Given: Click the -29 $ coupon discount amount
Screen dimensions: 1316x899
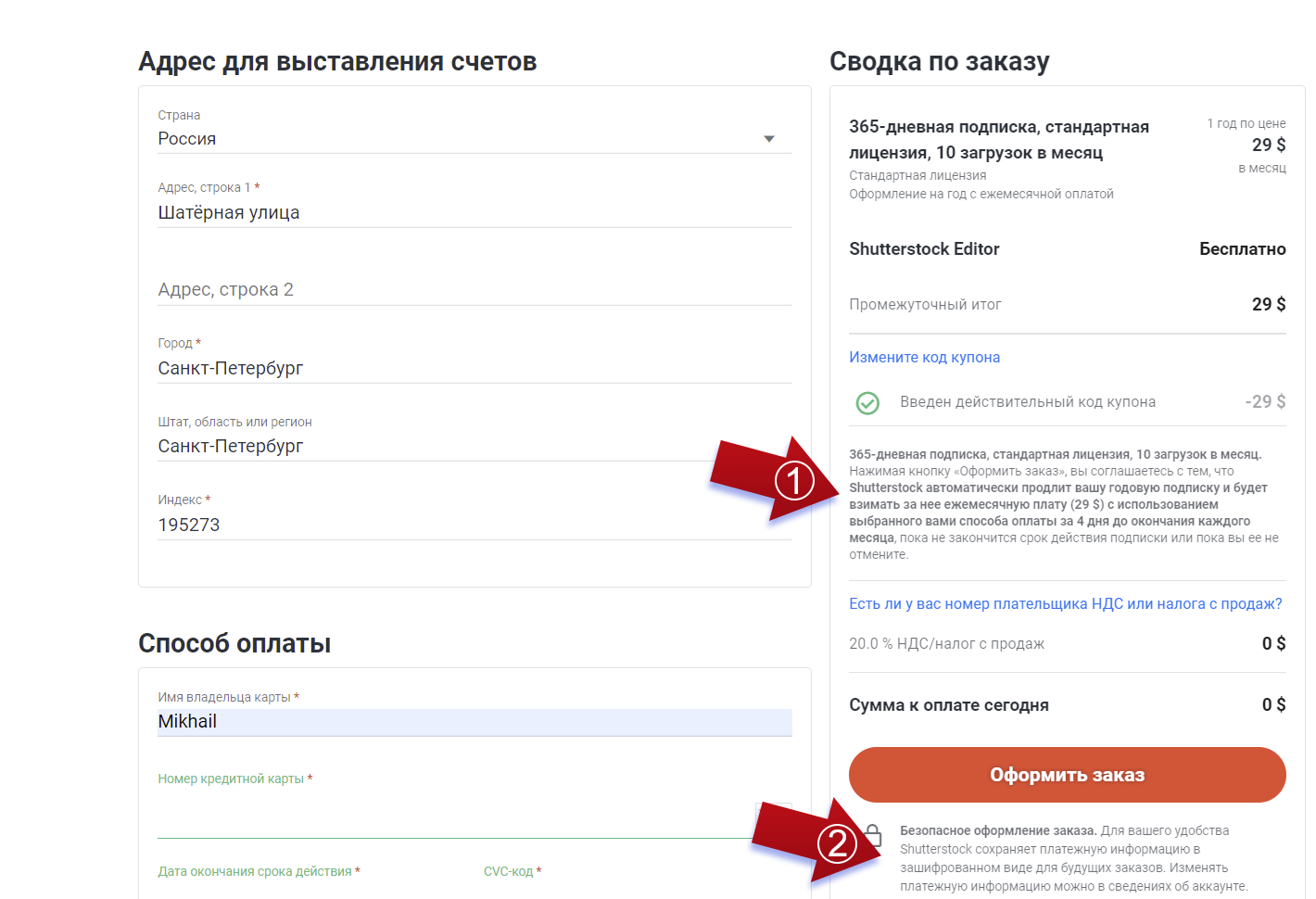Looking at the screenshot, I should (1264, 401).
